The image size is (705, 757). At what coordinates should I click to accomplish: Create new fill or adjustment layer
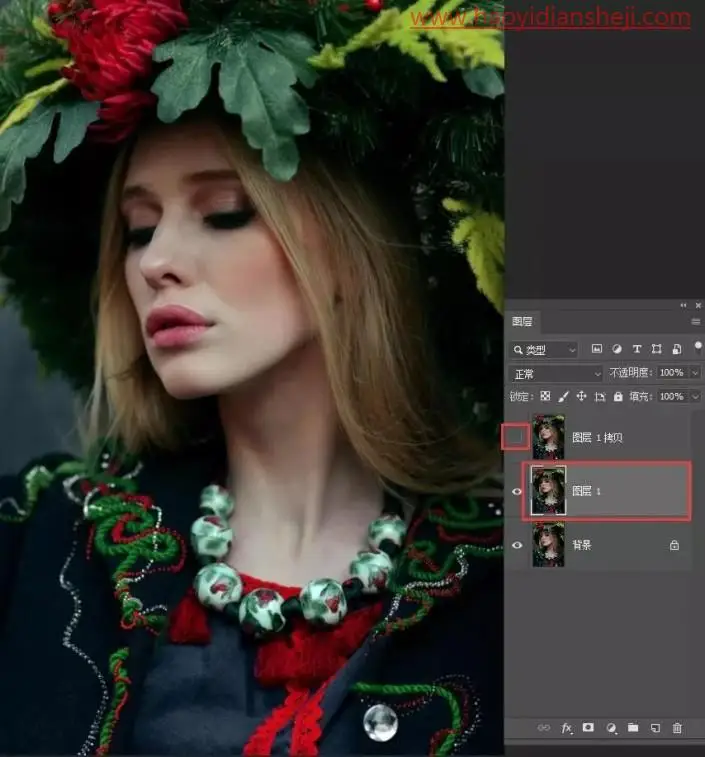tap(611, 728)
